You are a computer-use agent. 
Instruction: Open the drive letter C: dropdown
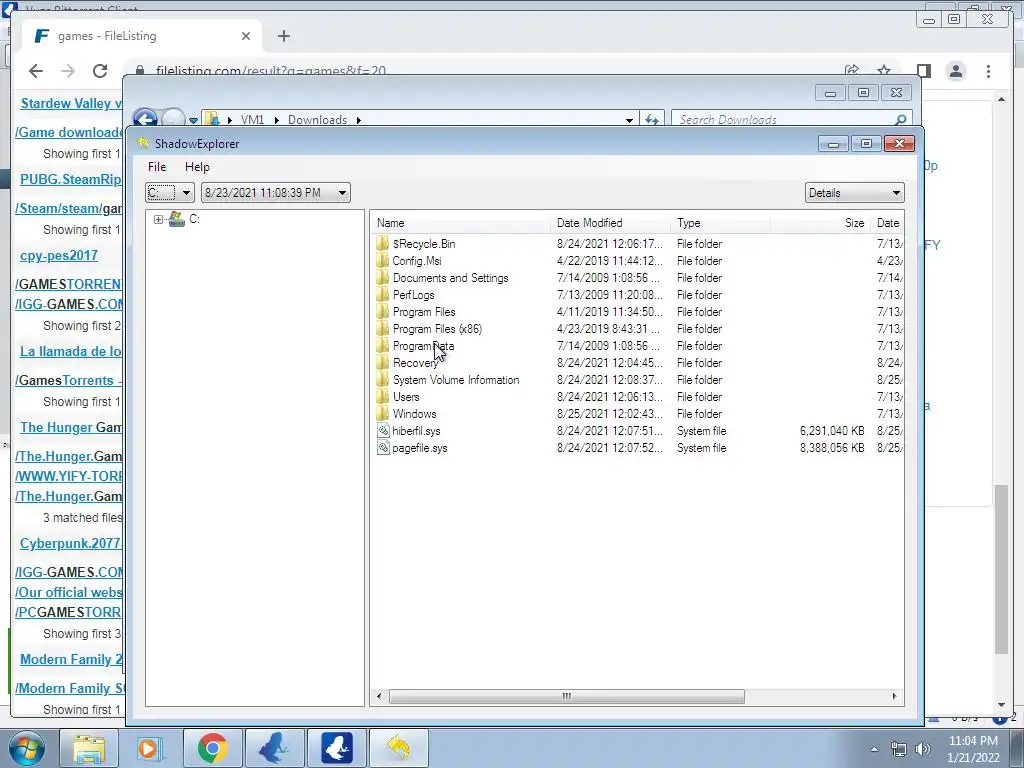pos(170,193)
